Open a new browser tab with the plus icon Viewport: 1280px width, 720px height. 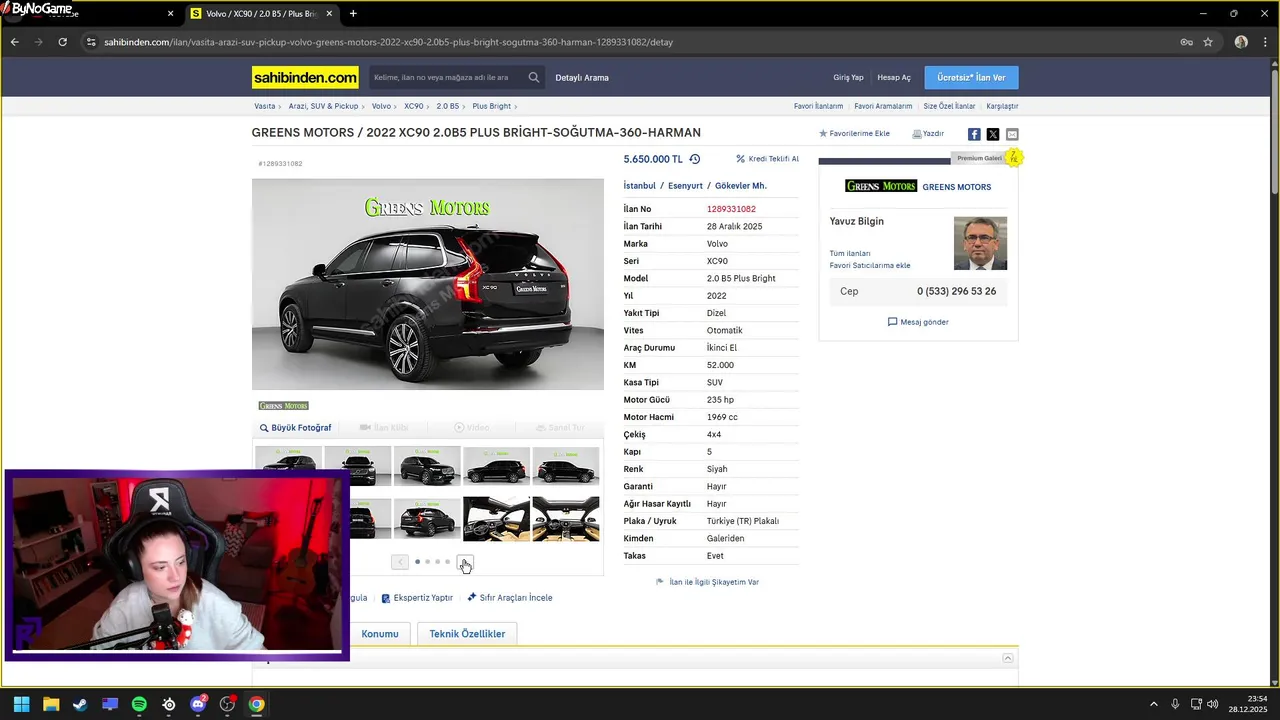click(353, 14)
